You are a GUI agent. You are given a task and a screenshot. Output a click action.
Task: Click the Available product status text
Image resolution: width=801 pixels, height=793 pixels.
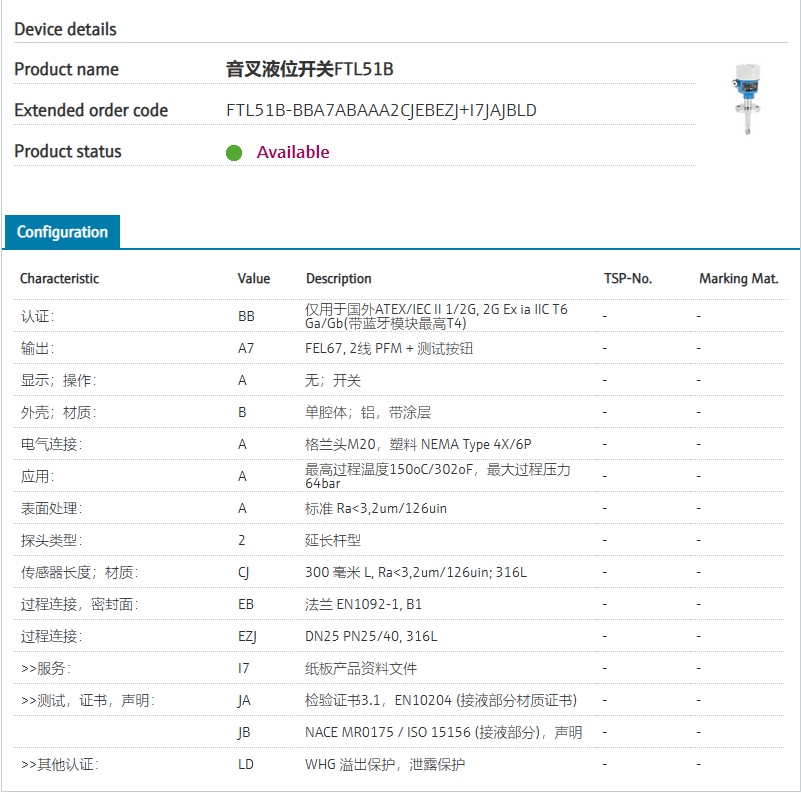(x=293, y=152)
